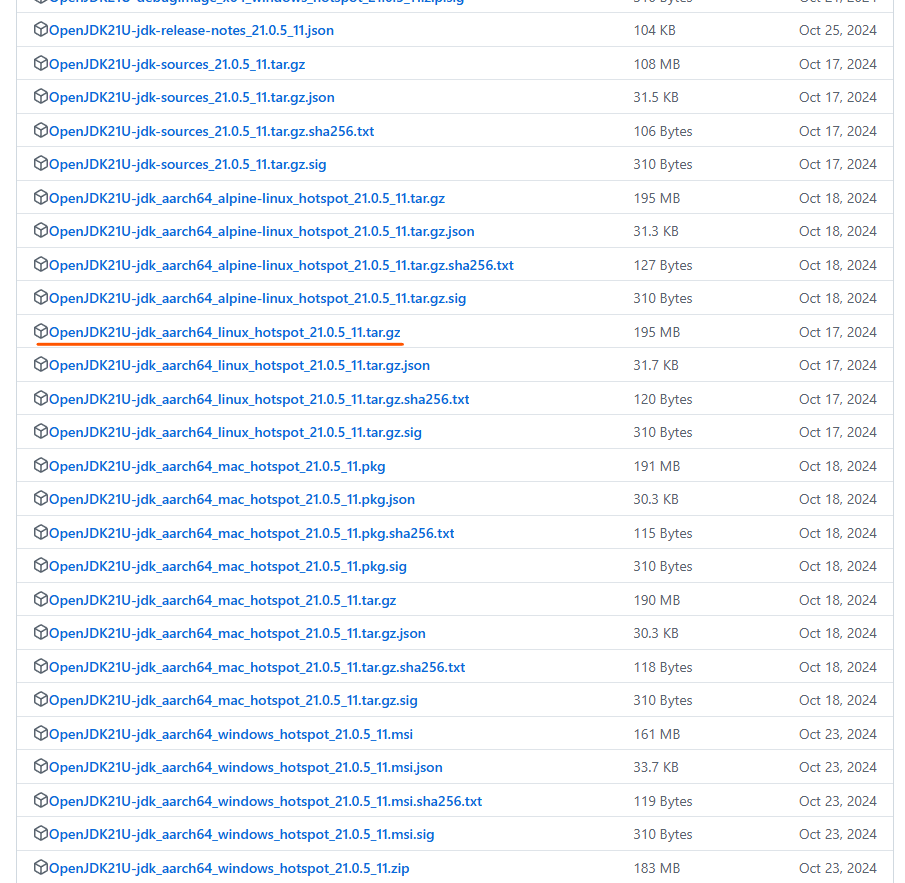
Task: Open aarch64_windows_hotspot msi.json link
Action: [245, 766]
